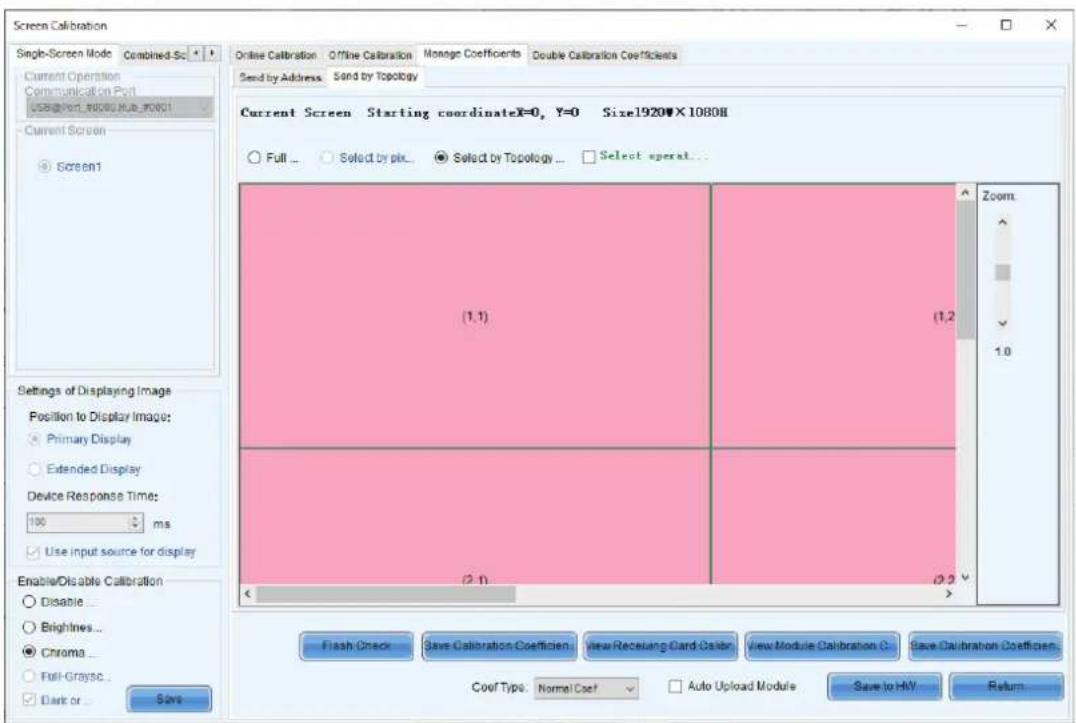
Task: Click the Device Response Time field
Action: click(x=78, y=523)
